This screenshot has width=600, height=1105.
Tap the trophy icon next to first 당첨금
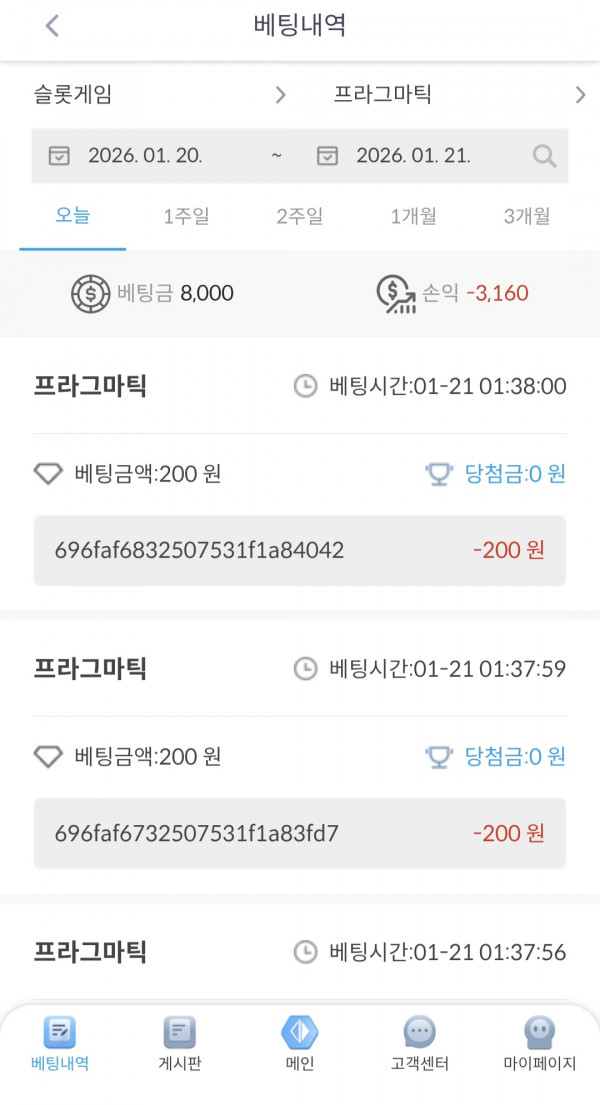[436, 475]
